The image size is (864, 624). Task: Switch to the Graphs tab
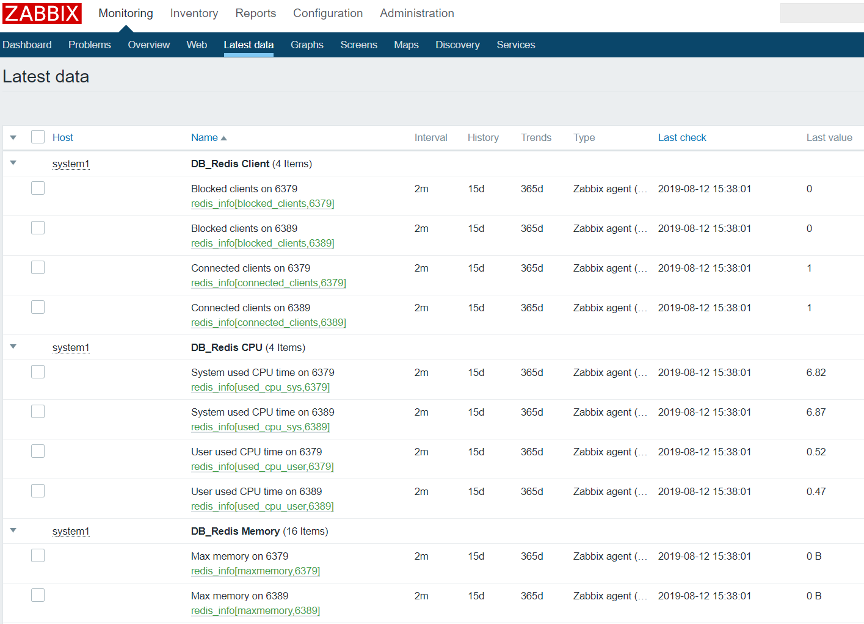click(x=307, y=45)
